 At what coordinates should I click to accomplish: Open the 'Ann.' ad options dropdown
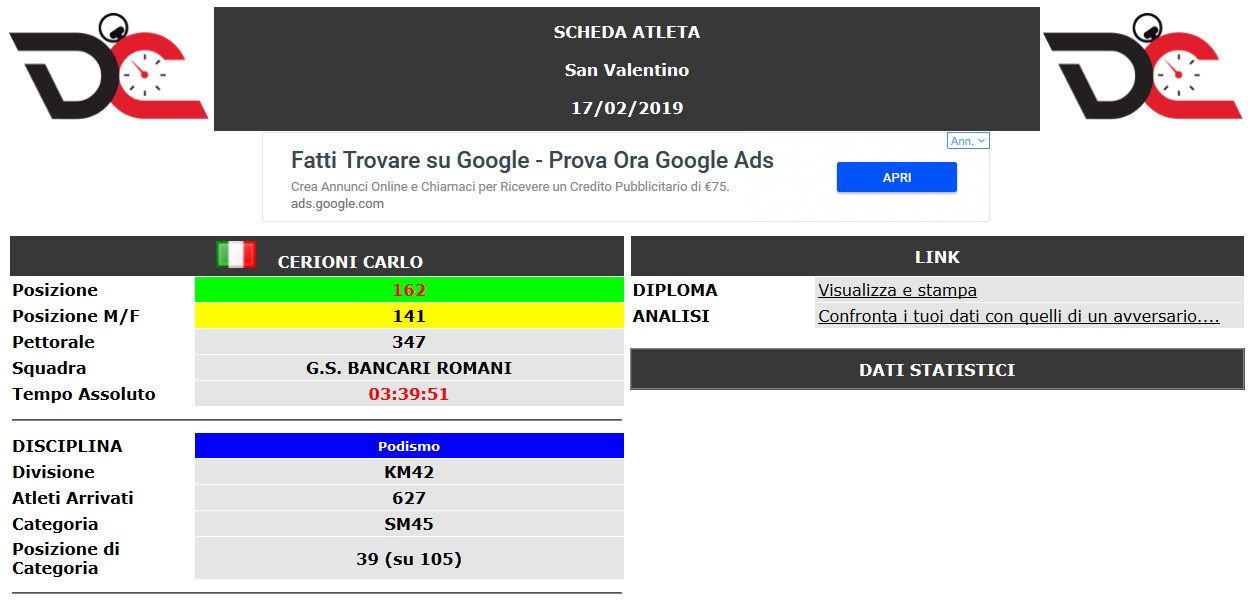click(x=968, y=141)
